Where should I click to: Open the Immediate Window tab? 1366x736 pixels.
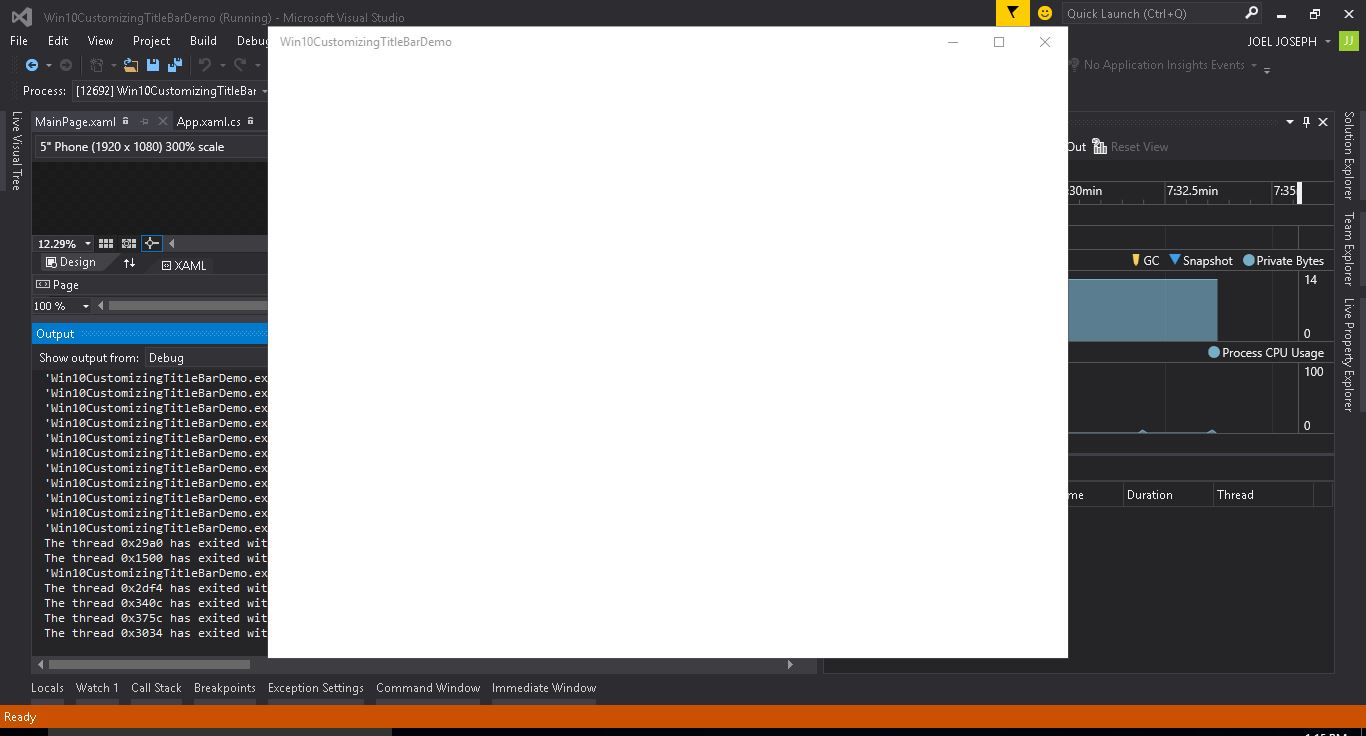tap(544, 688)
